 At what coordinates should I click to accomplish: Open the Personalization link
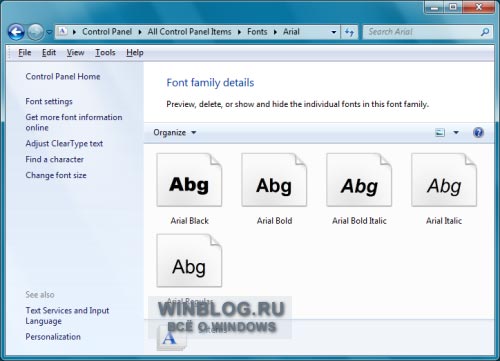[x=53, y=337]
